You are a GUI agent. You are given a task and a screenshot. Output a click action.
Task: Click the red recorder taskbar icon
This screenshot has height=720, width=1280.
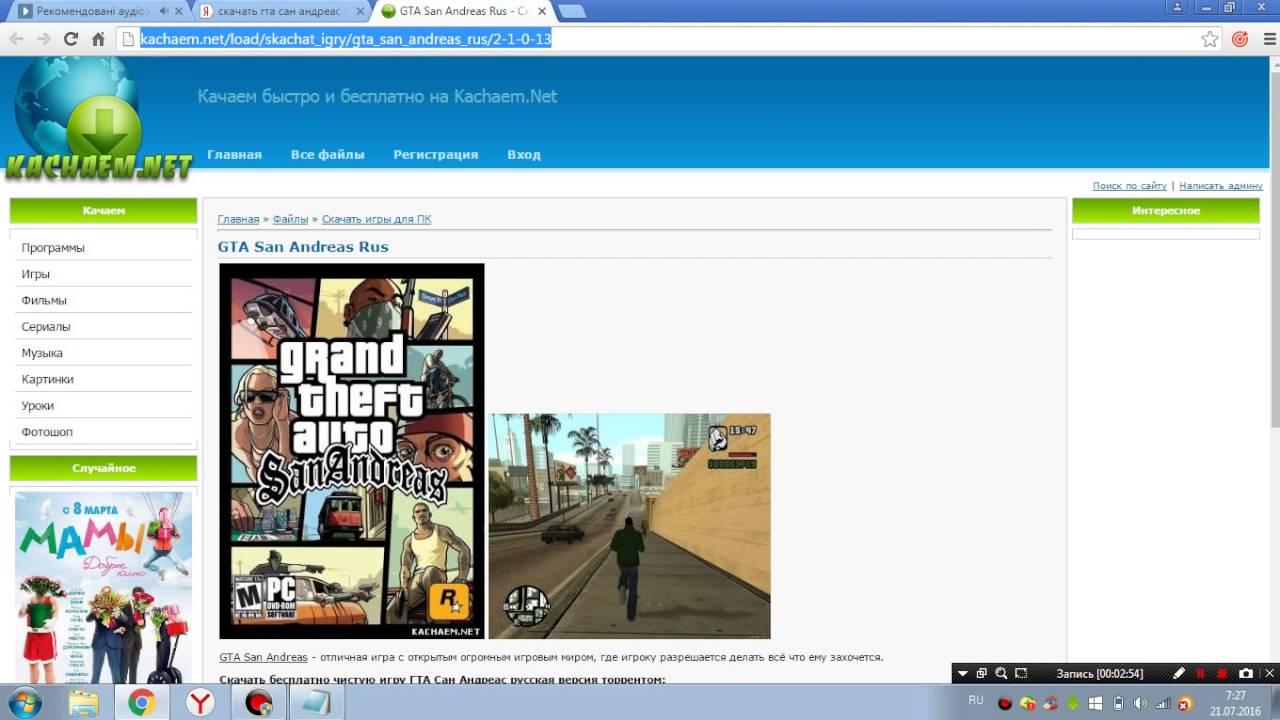(258, 703)
